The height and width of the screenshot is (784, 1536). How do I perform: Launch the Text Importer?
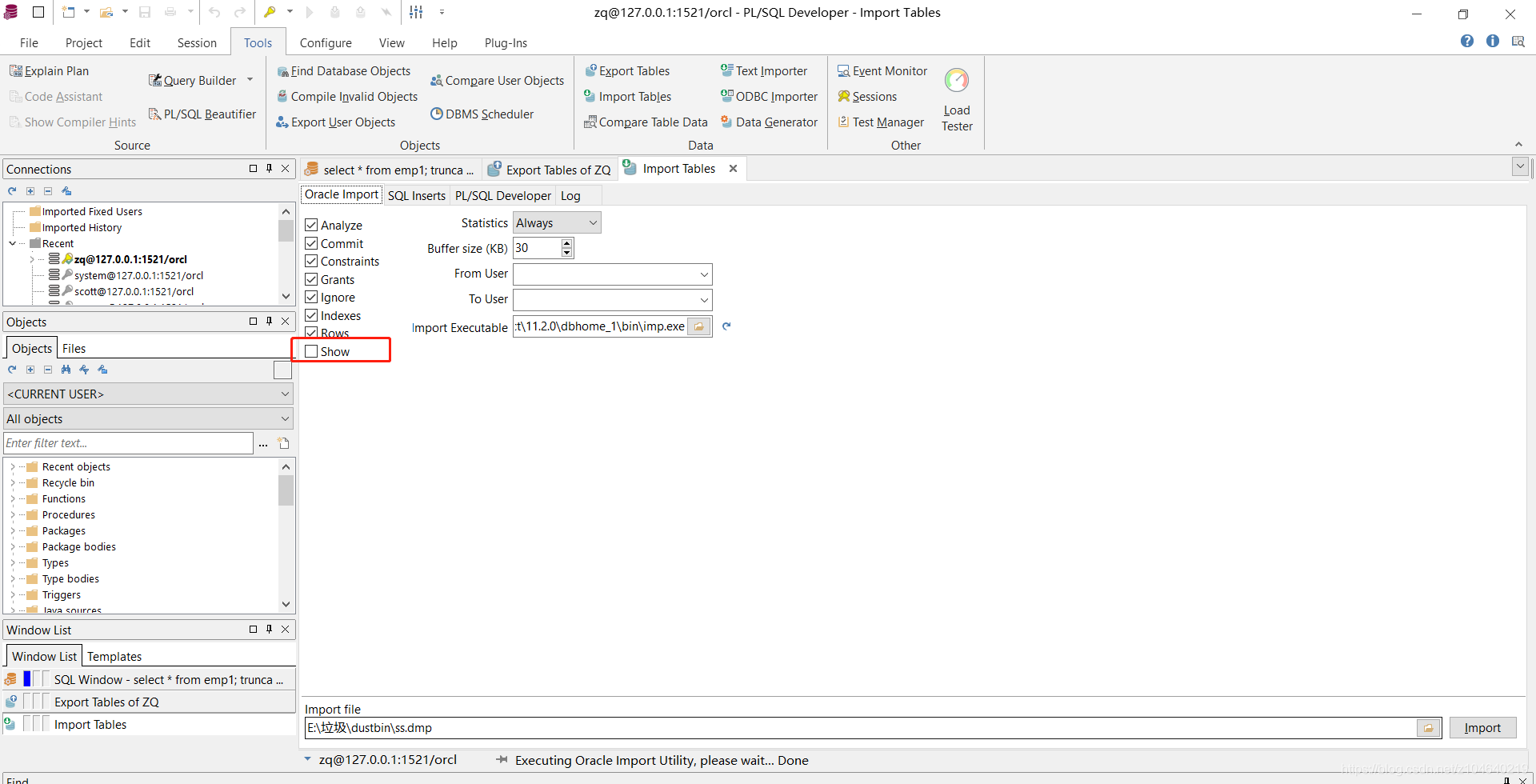pos(764,71)
